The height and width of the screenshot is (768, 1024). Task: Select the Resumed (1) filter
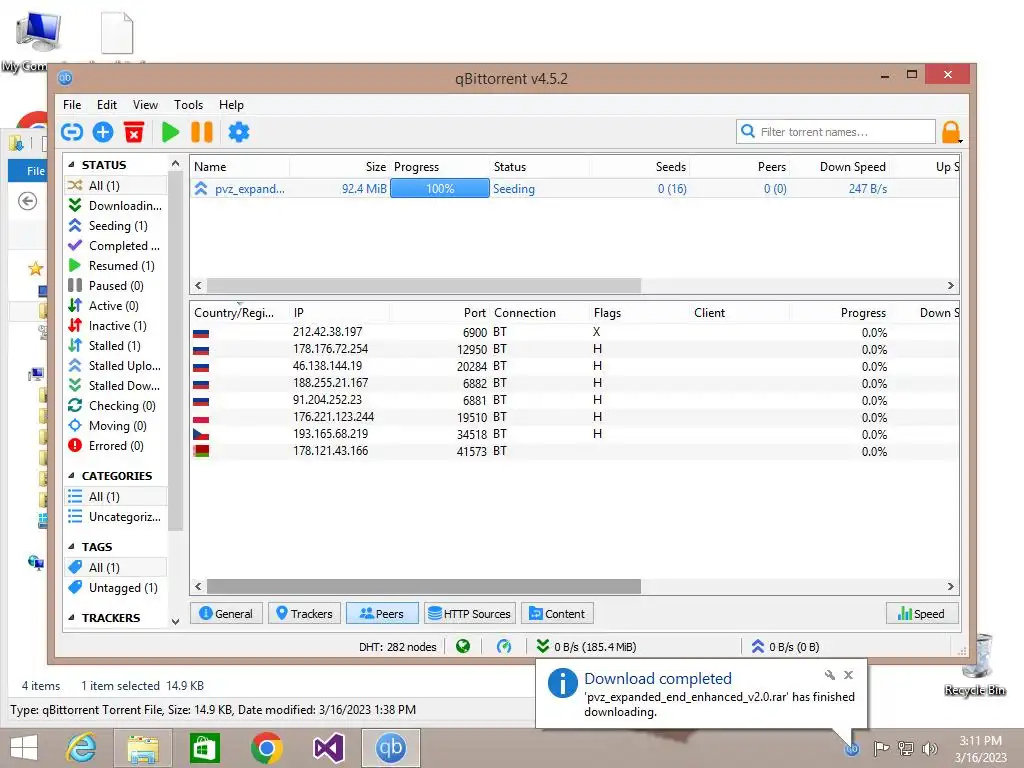click(116, 266)
